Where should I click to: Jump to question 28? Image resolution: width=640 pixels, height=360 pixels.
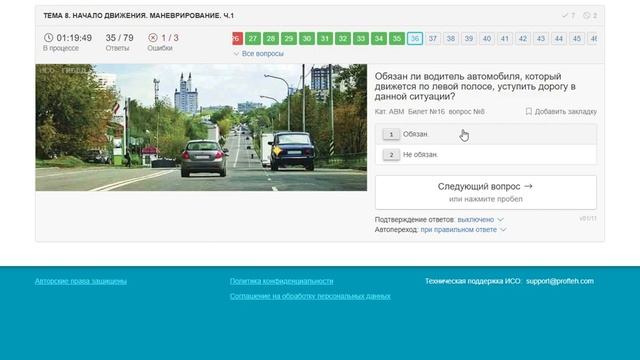click(271, 39)
